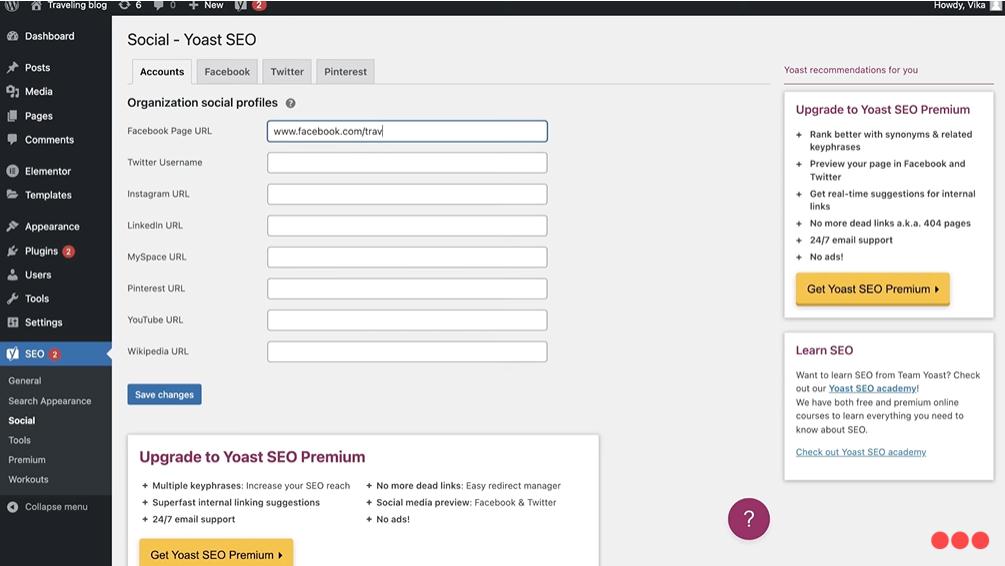Open Tools under SEO submenu
1005x566 pixels.
click(19, 440)
